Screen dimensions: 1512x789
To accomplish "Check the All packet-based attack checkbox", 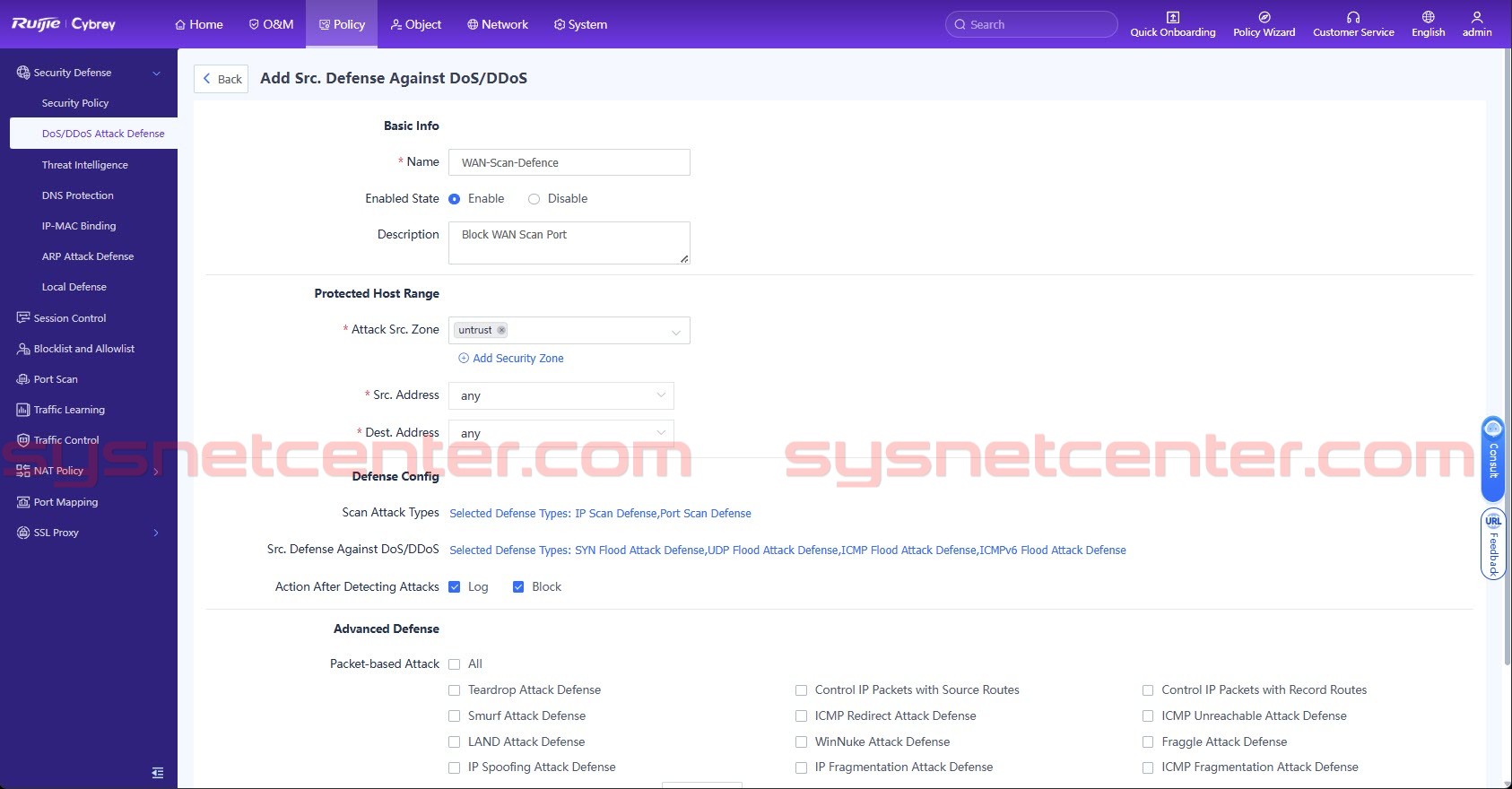I will (455, 664).
